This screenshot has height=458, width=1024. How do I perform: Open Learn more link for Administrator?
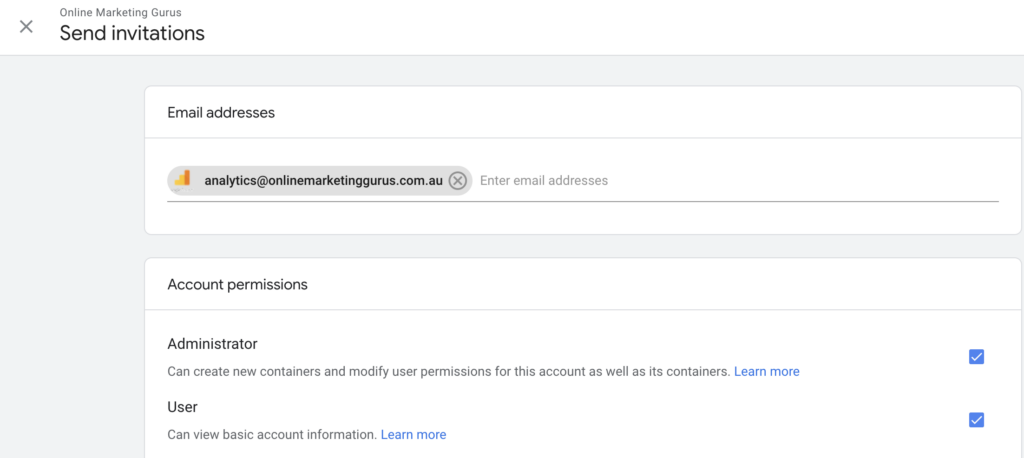click(x=767, y=372)
